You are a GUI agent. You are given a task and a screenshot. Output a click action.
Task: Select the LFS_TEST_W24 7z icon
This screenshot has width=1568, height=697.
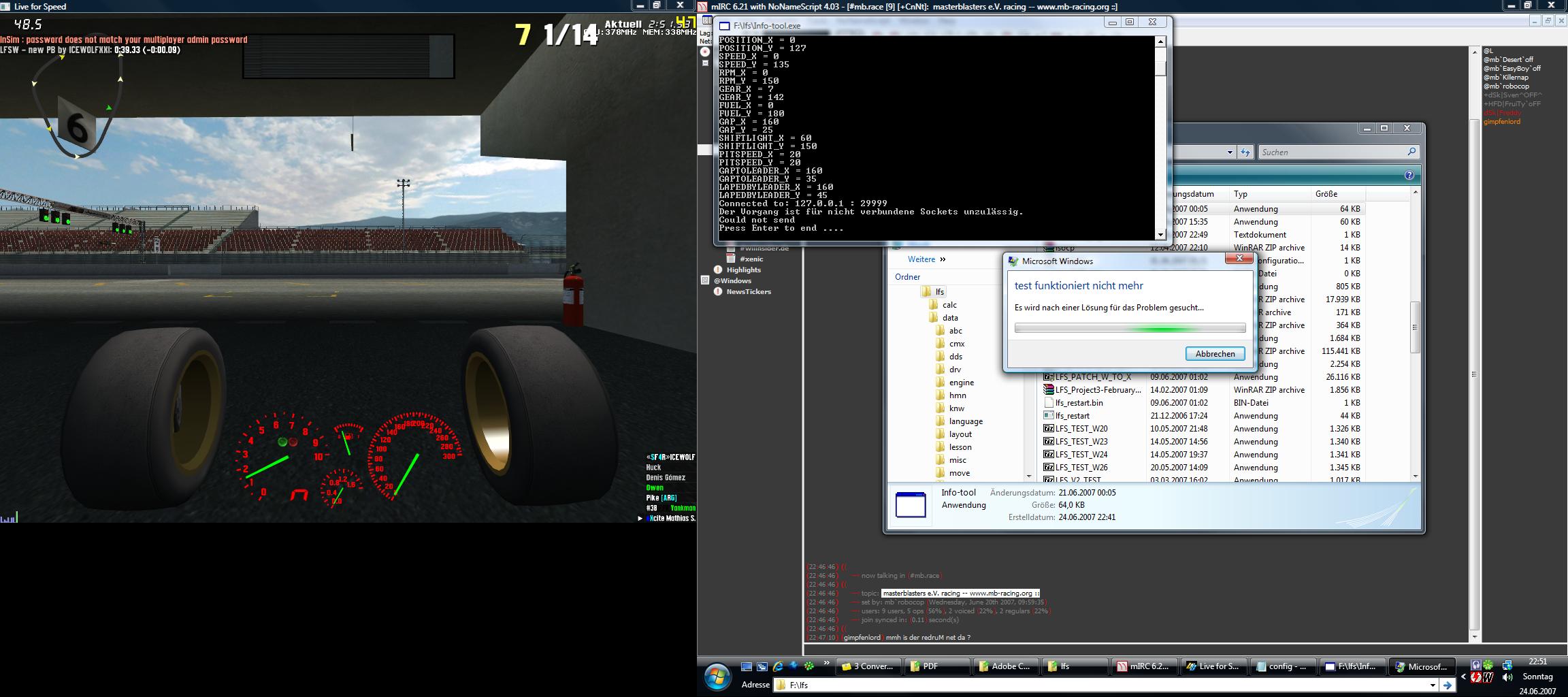coord(1049,455)
